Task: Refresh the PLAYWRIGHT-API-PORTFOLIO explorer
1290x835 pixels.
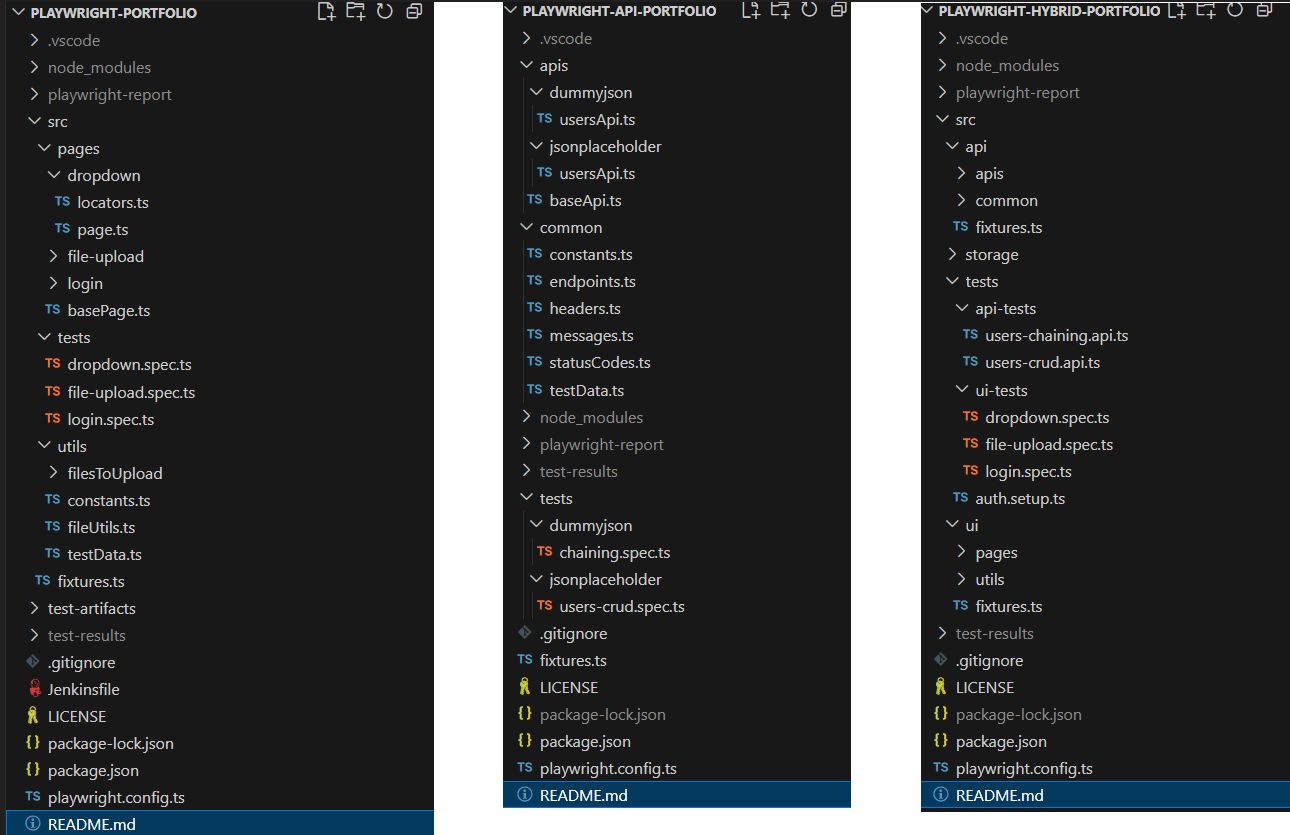Action: [x=809, y=10]
